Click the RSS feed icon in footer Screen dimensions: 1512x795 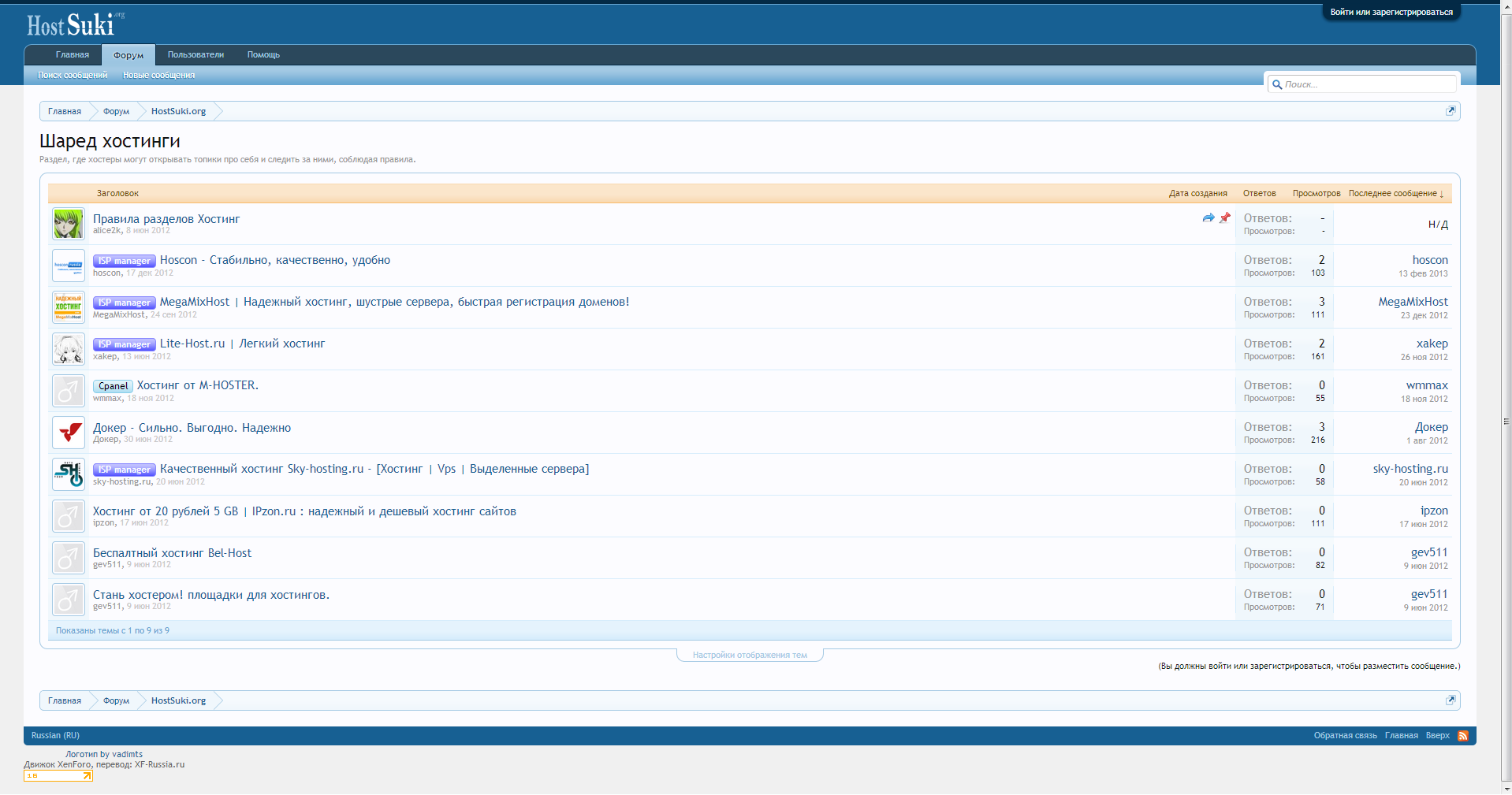click(x=1462, y=736)
